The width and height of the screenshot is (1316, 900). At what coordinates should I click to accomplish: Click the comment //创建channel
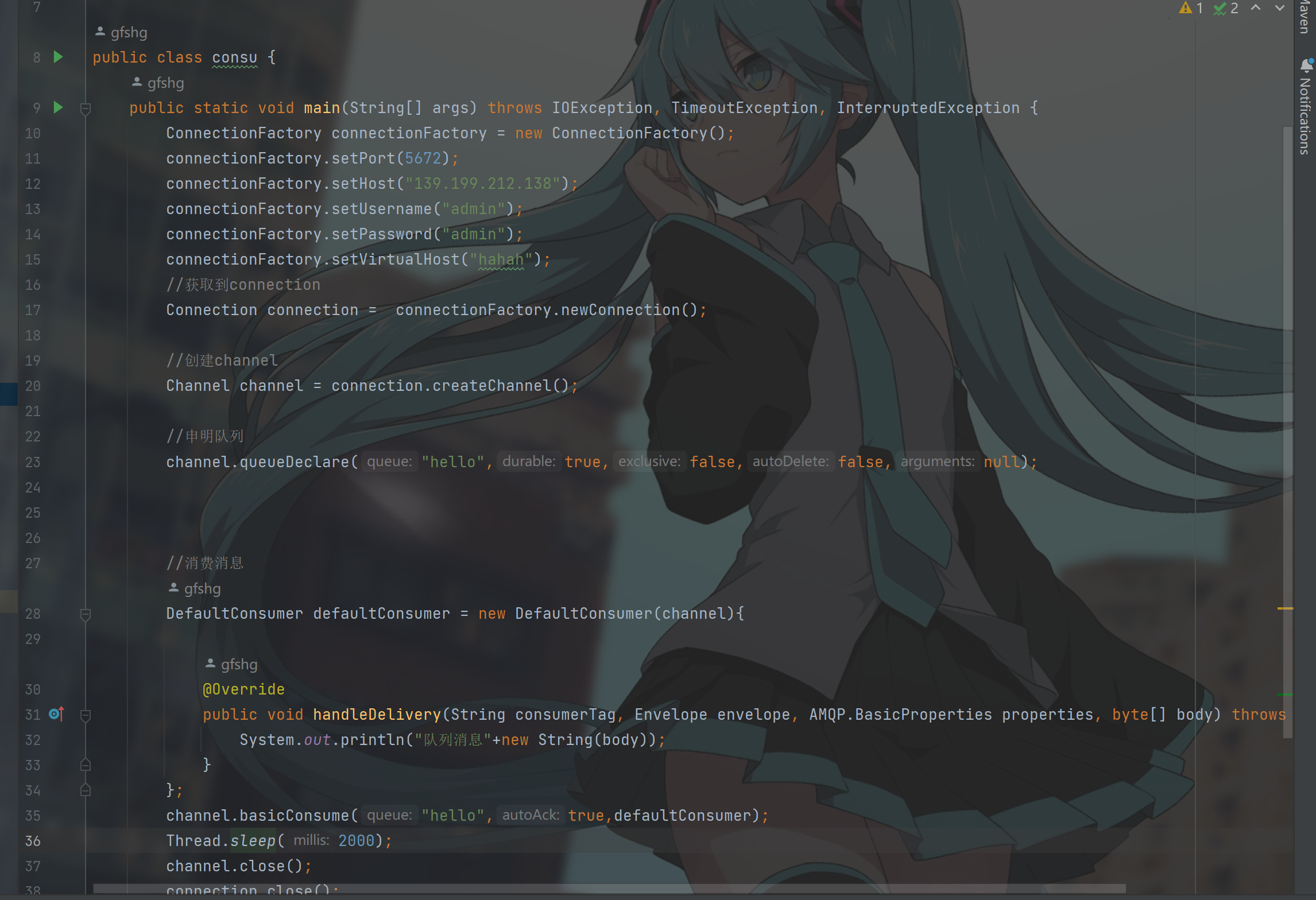(x=222, y=360)
